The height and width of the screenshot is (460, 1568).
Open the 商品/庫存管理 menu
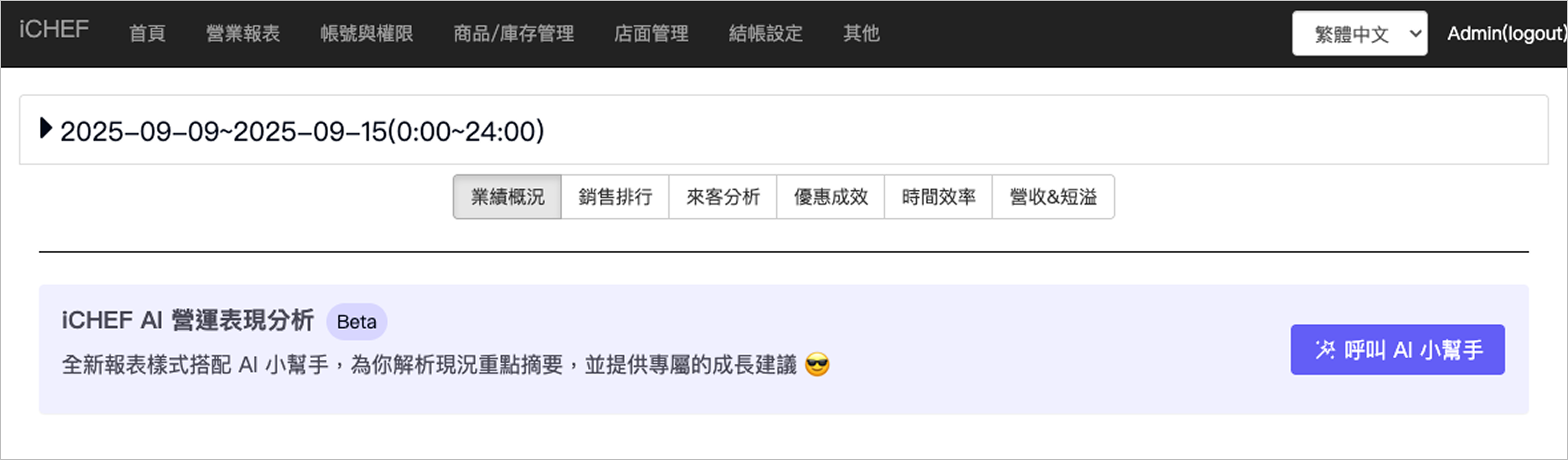click(x=513, y=34)
